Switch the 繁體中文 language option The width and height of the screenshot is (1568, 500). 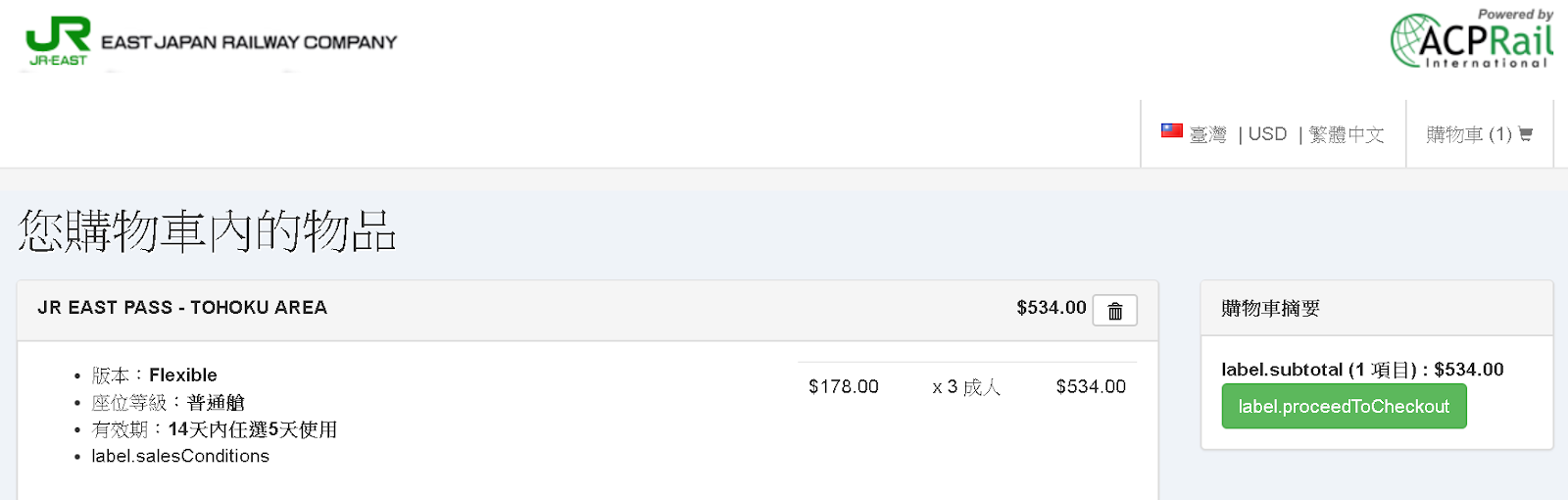[x=1347, y=134]
